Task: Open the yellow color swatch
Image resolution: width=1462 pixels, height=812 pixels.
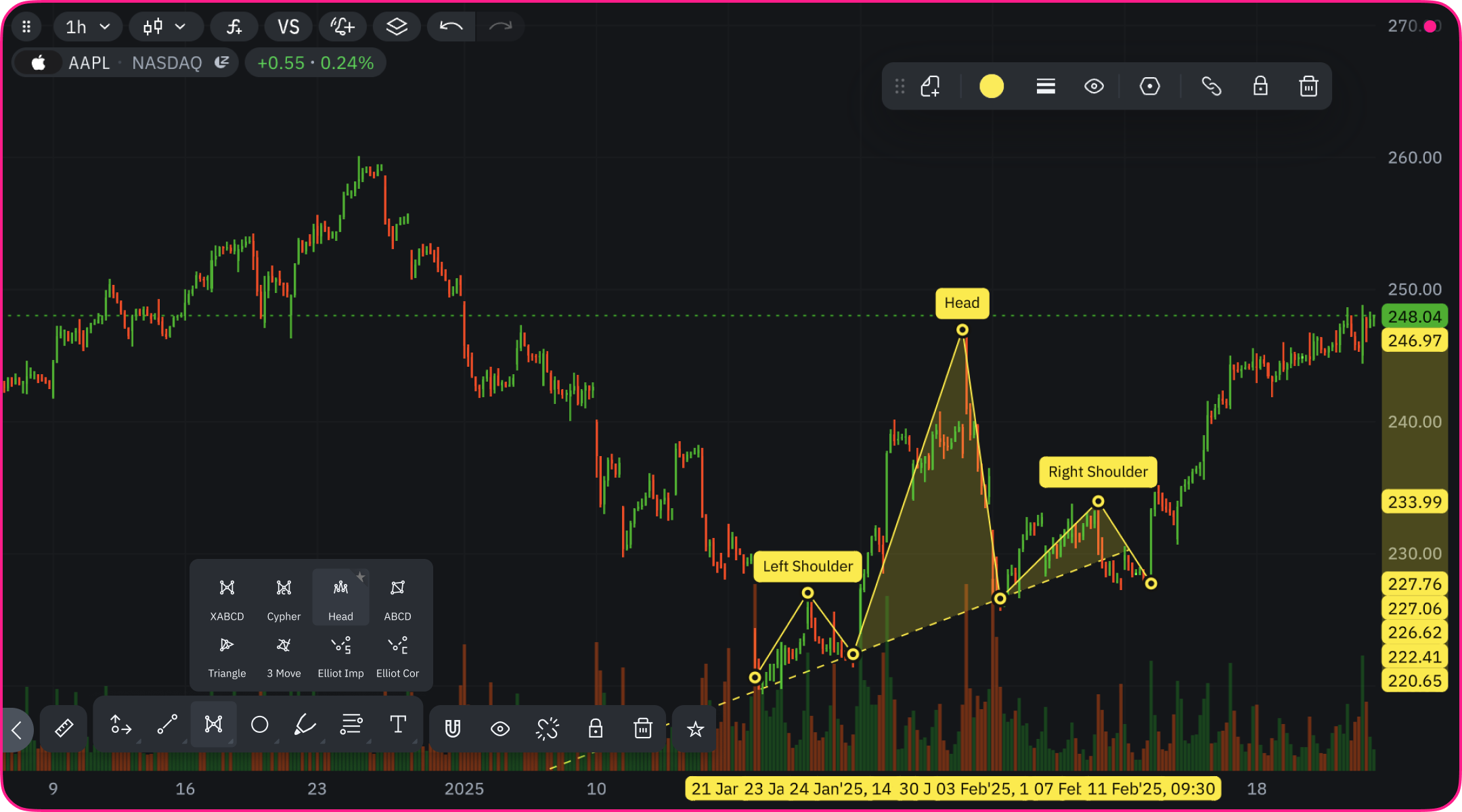Action: point(992,87)
